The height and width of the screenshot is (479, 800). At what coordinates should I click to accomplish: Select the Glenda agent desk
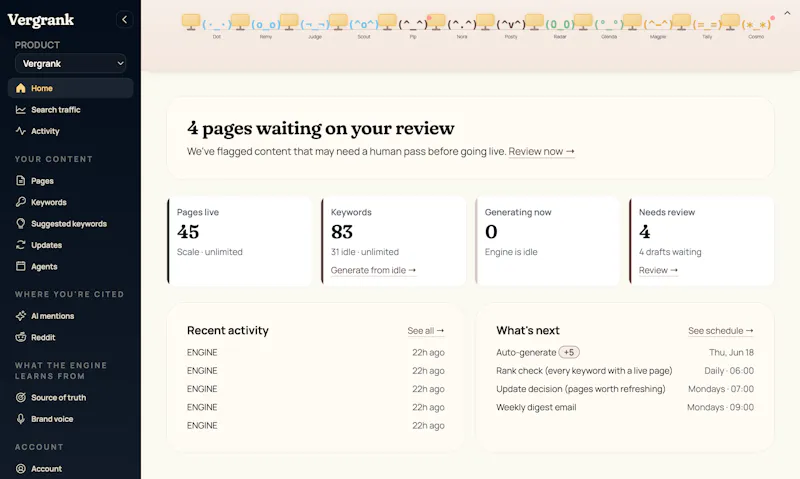click(599, 26)
